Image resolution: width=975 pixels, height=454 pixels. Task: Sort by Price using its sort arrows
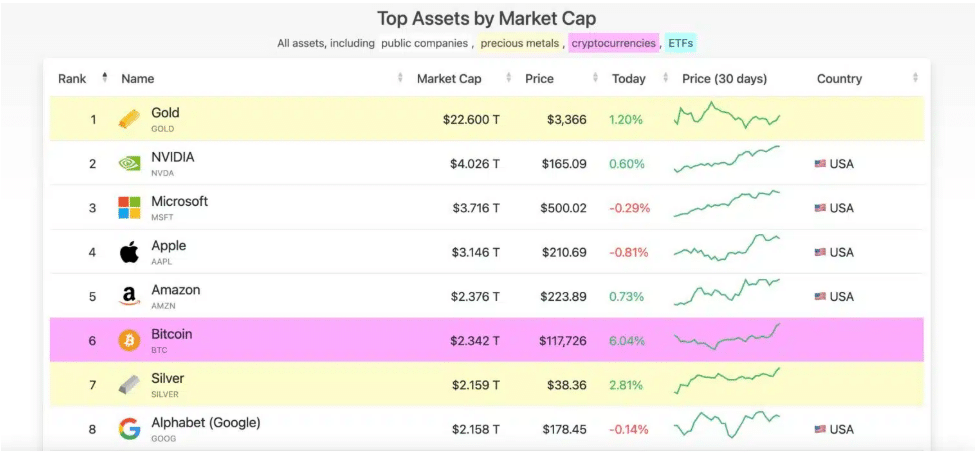(x=595, y=78)
